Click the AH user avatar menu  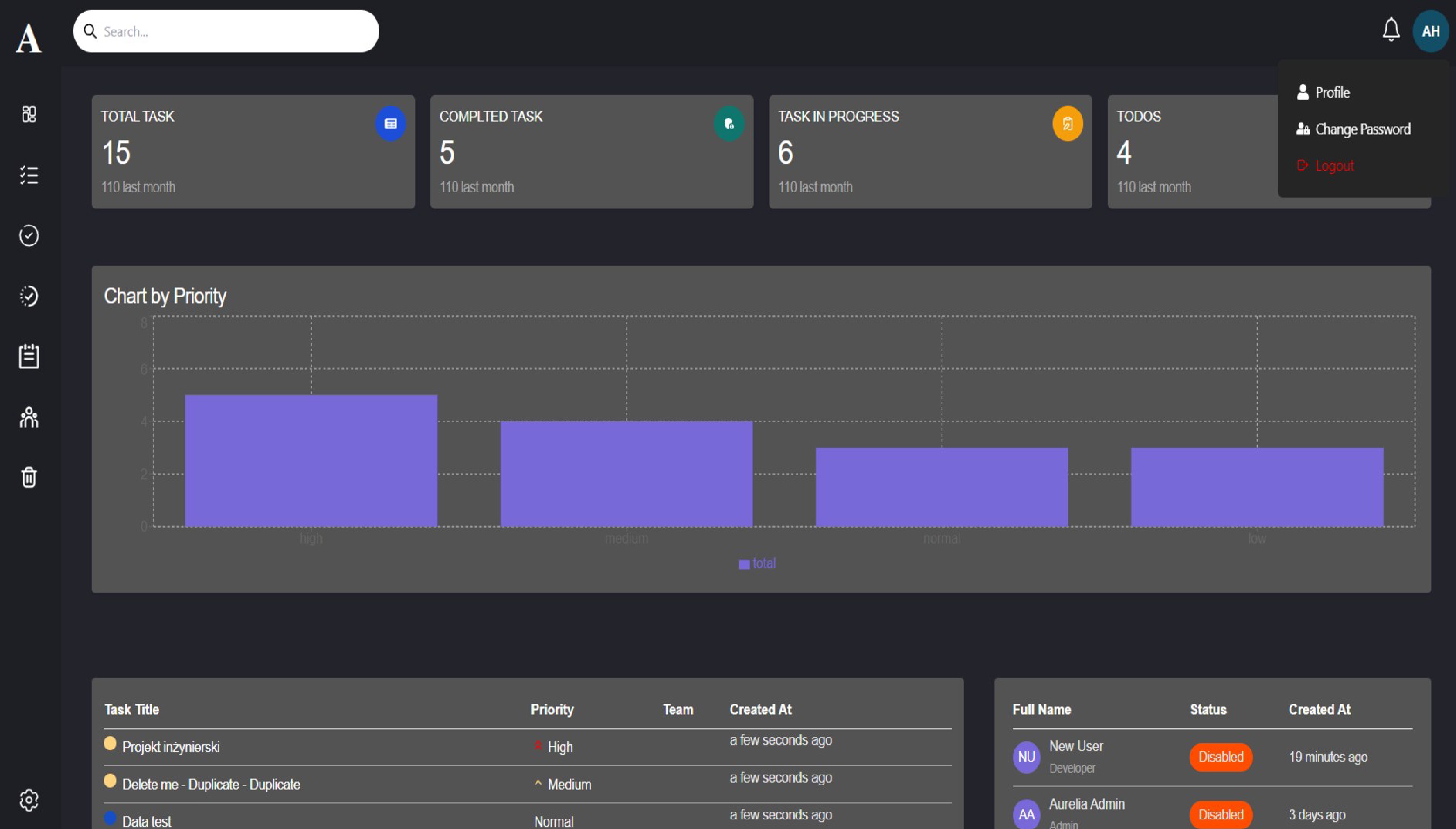tap(1430, 31)
